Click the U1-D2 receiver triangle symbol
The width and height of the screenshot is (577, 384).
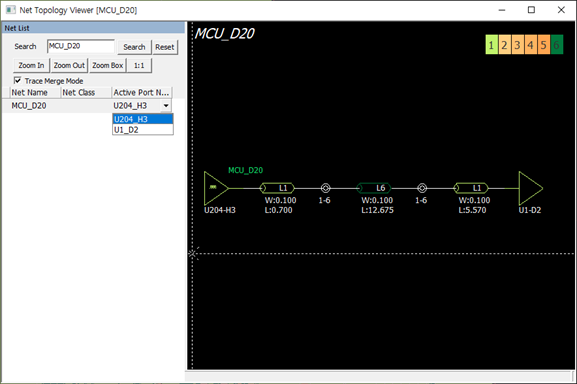click(531, 188)
